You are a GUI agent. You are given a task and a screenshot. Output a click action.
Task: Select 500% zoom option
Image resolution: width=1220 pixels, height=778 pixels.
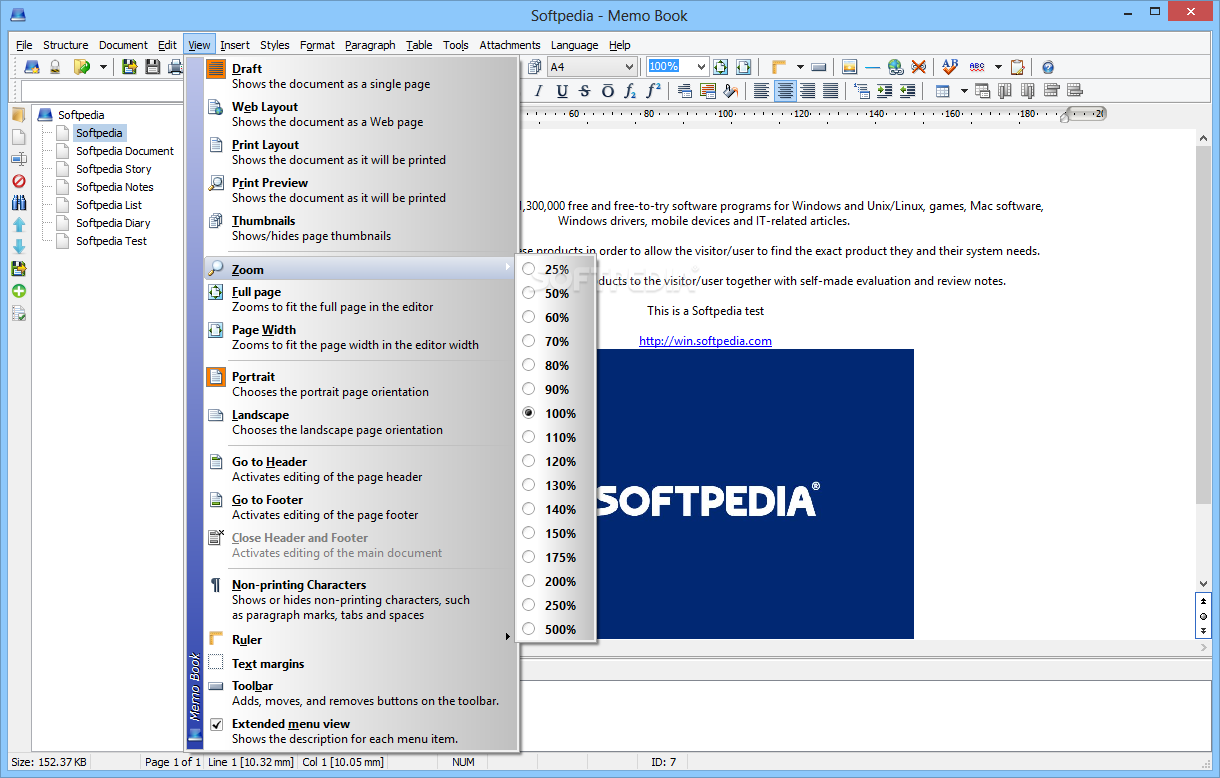pyautogui.click(x=555, y=630)
